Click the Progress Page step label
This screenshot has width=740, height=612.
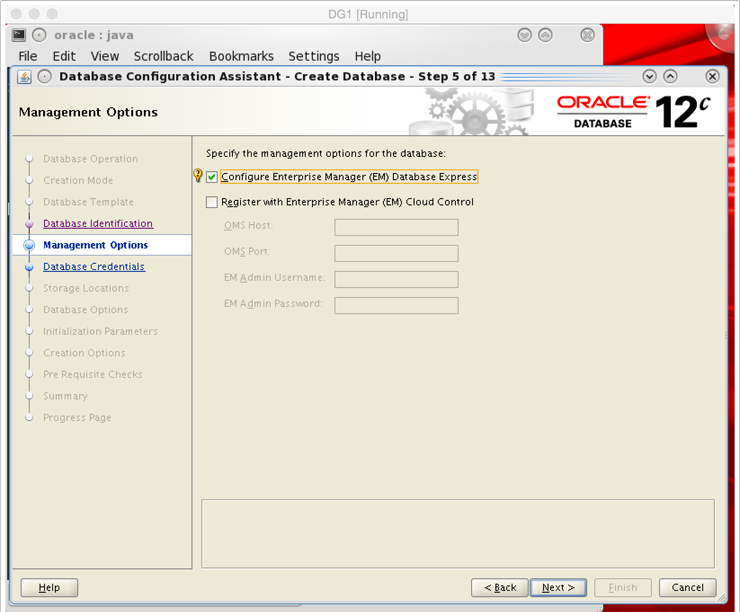coord(77,418)
